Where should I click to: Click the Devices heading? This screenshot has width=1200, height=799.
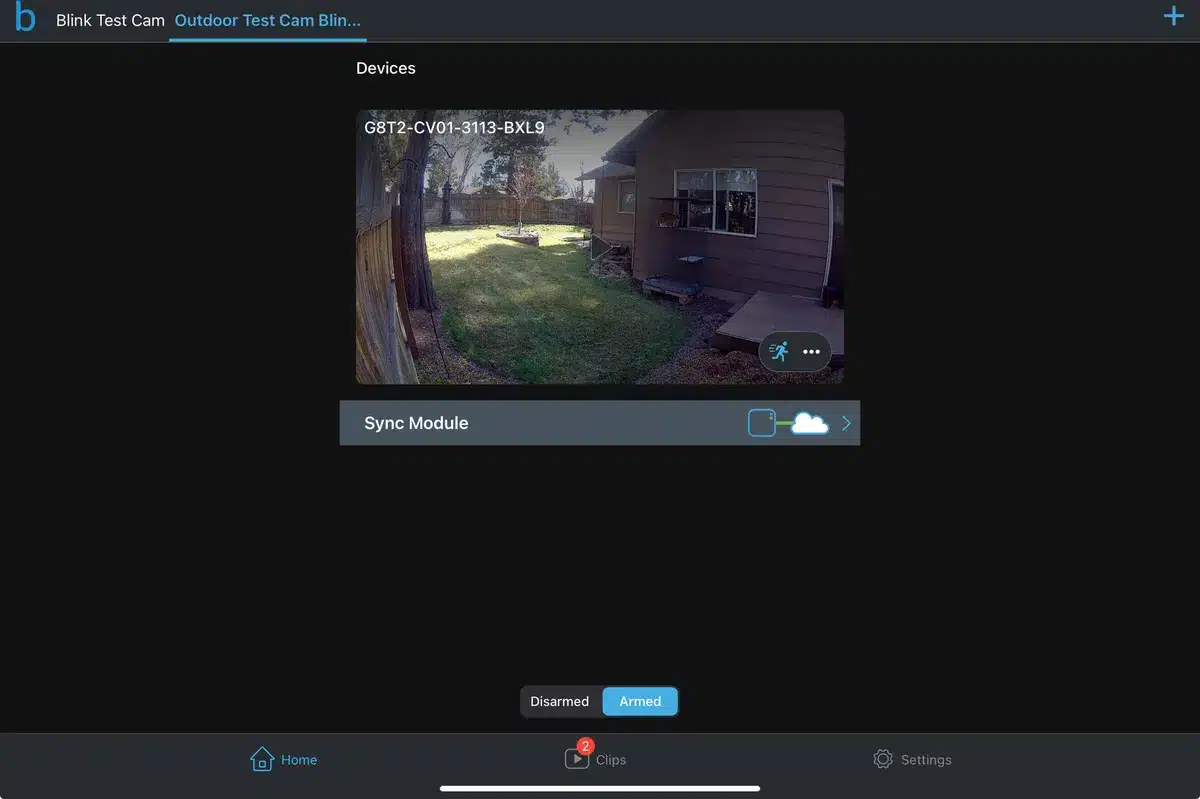(x=386, y=68)
